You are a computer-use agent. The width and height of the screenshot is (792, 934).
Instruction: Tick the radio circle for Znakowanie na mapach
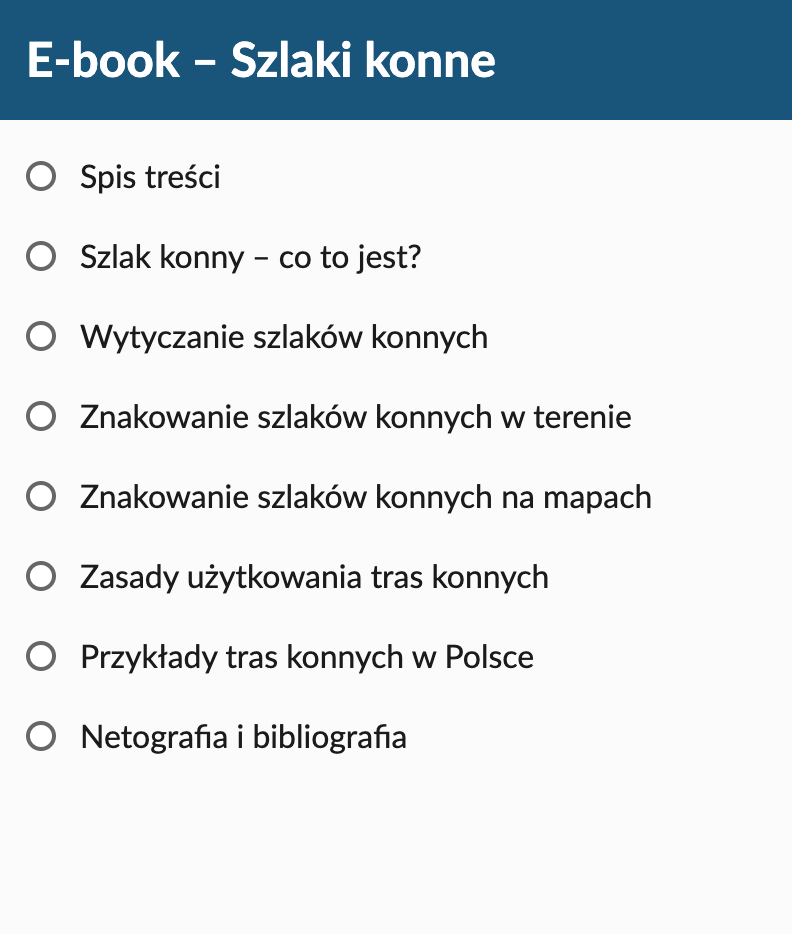click(x=41, y=497)
